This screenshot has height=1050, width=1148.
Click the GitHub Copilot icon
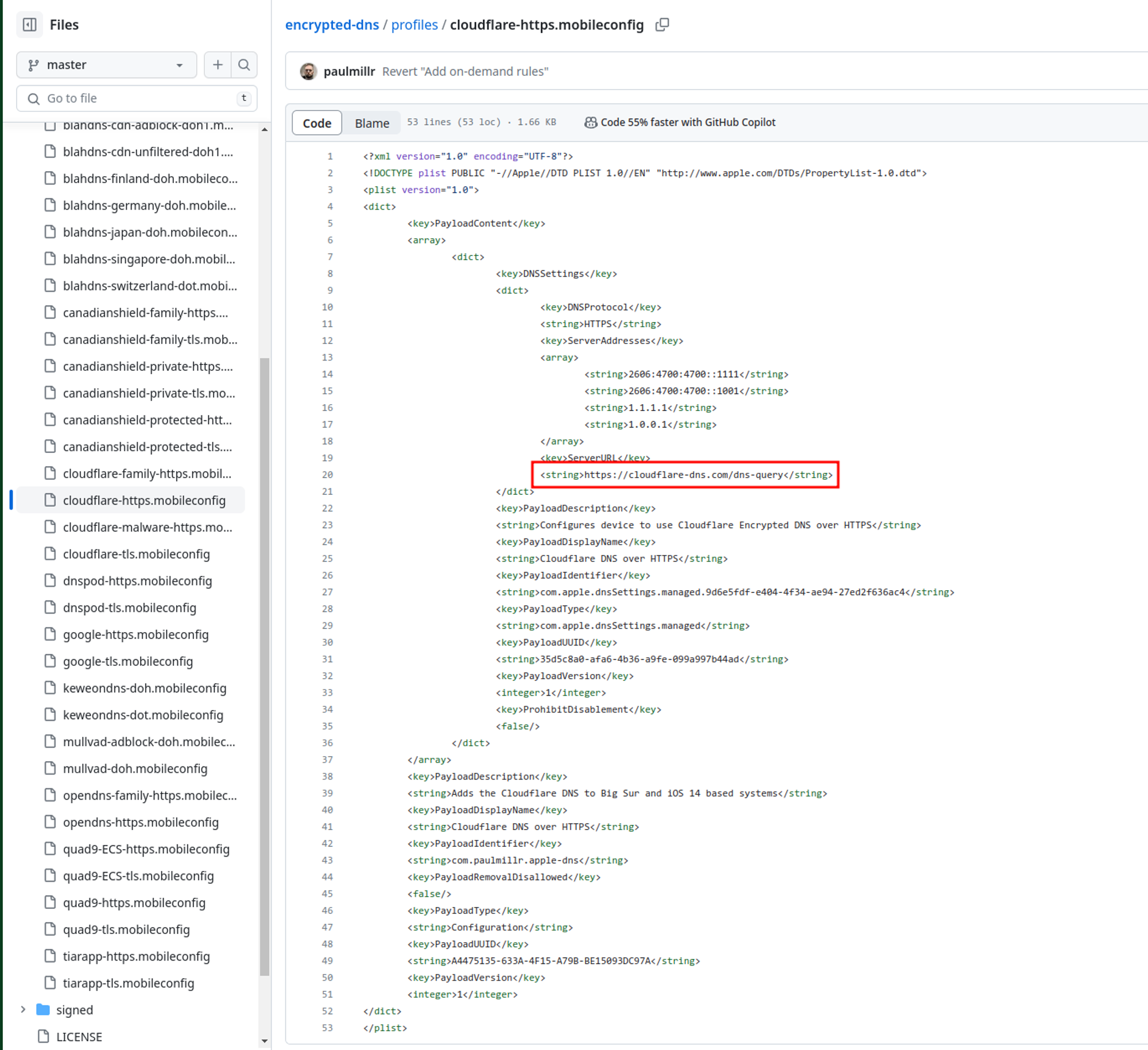point(590,122)
